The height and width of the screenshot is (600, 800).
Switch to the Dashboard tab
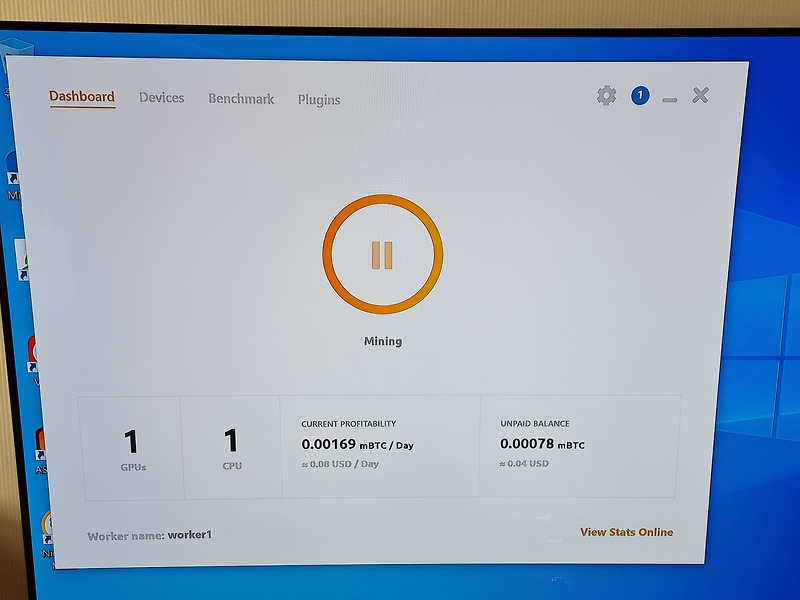click(x=82, y=96)
